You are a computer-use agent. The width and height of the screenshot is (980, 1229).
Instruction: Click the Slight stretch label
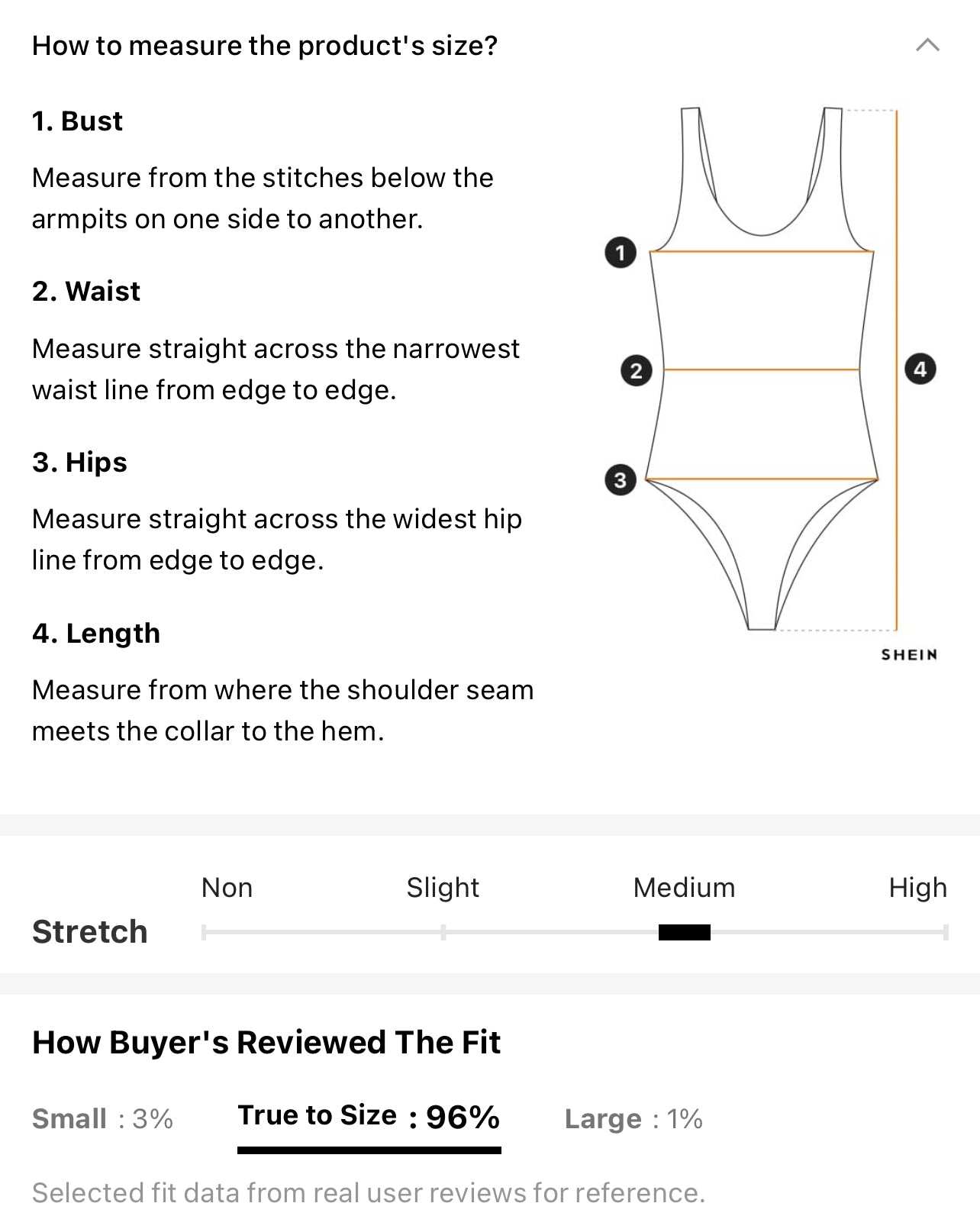443,888
